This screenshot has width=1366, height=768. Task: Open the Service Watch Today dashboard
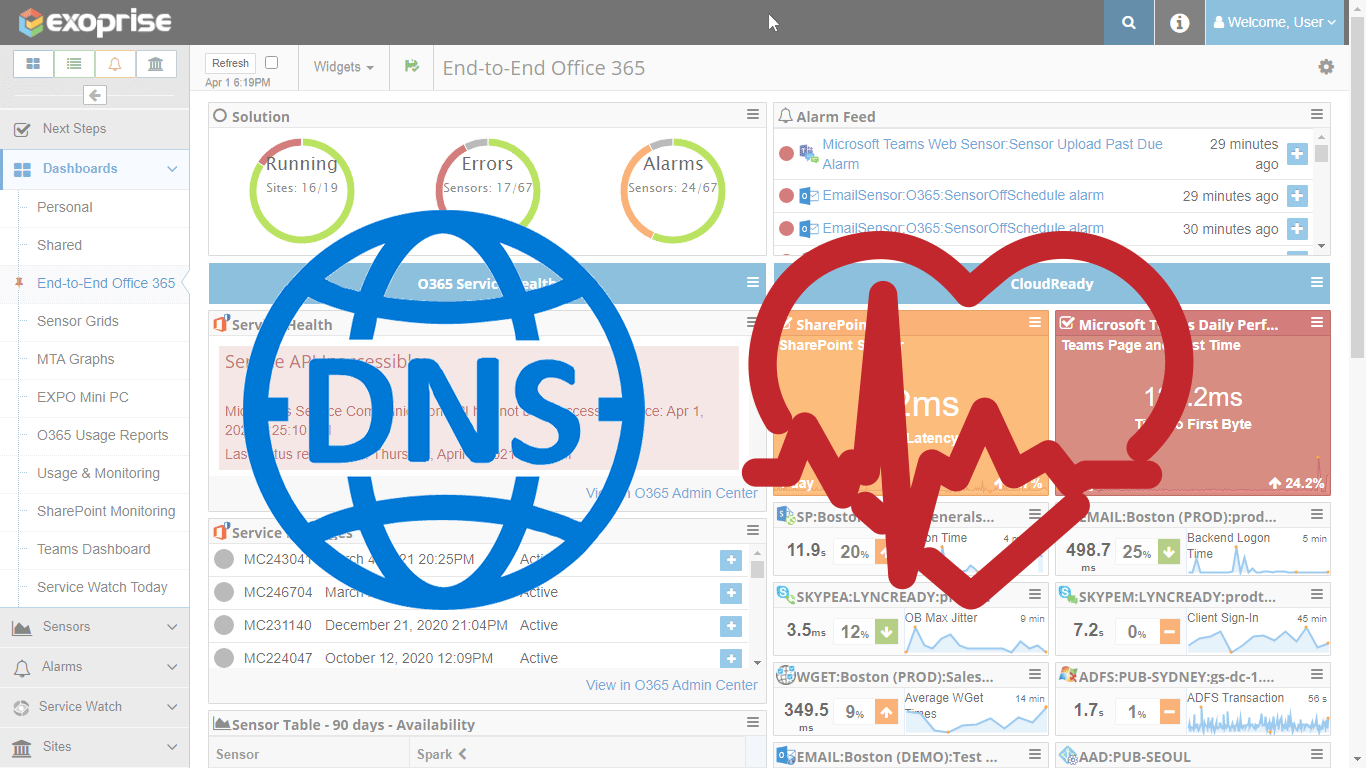102,587
